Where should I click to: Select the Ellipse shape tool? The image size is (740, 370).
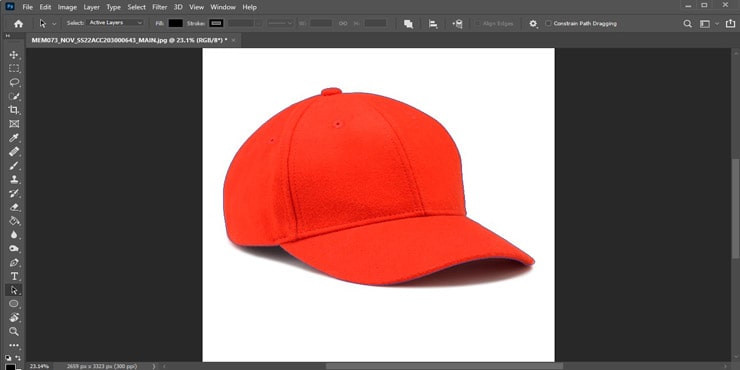click(14, 303)
